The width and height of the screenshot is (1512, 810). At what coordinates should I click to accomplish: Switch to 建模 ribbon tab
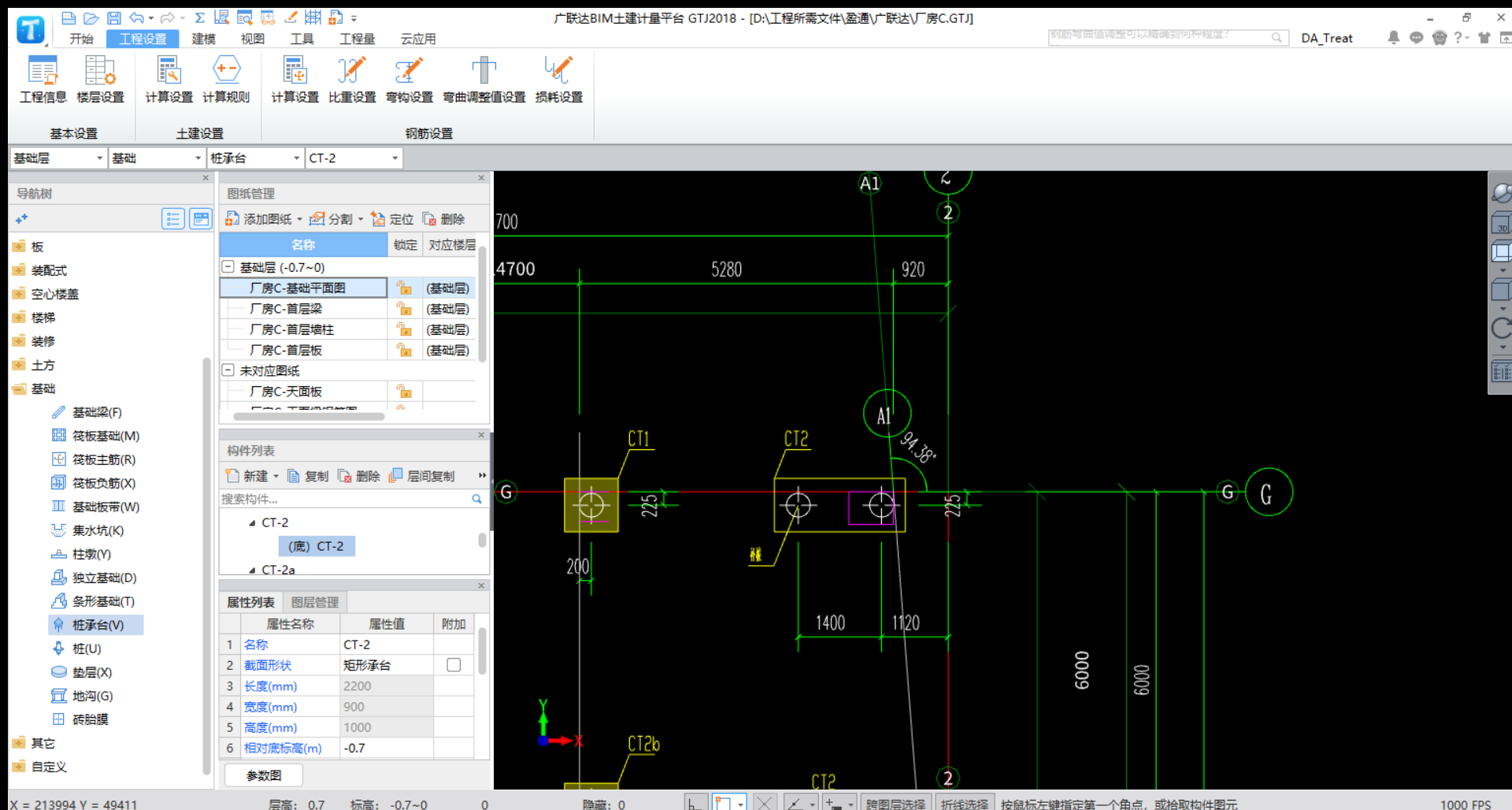coord(204,39)
